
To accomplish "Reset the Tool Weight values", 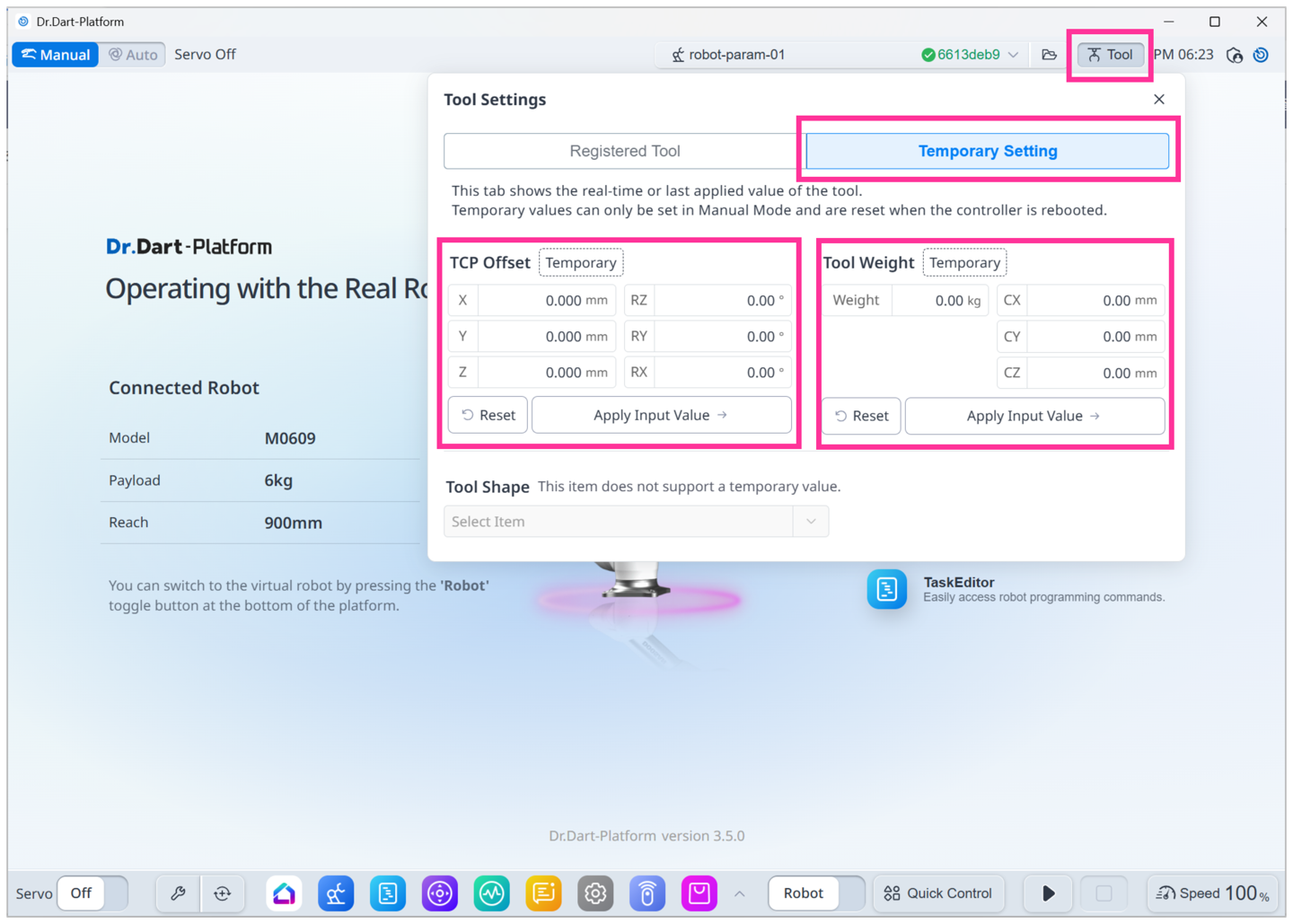I will pos(861,416).
